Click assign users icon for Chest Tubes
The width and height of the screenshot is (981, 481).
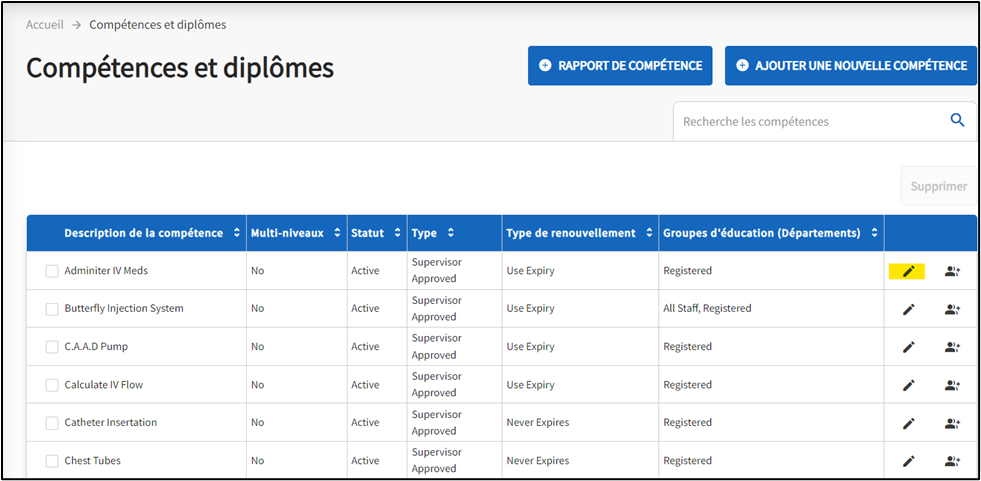pyautogui.click(x=952, y=461)
